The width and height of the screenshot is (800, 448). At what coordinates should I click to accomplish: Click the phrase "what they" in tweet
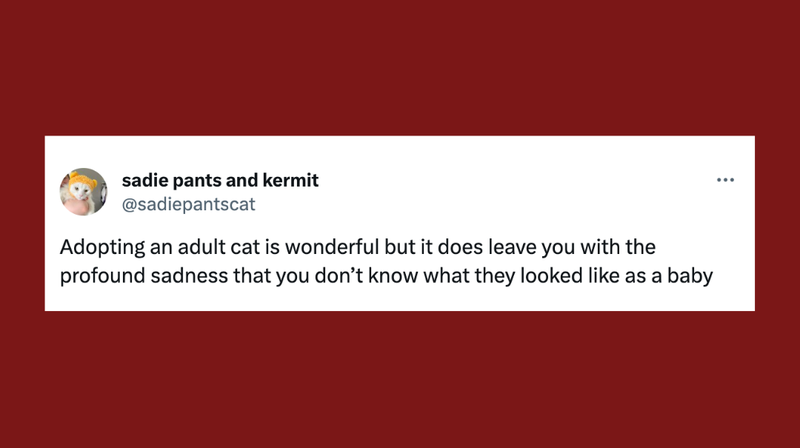pos(469,276)
